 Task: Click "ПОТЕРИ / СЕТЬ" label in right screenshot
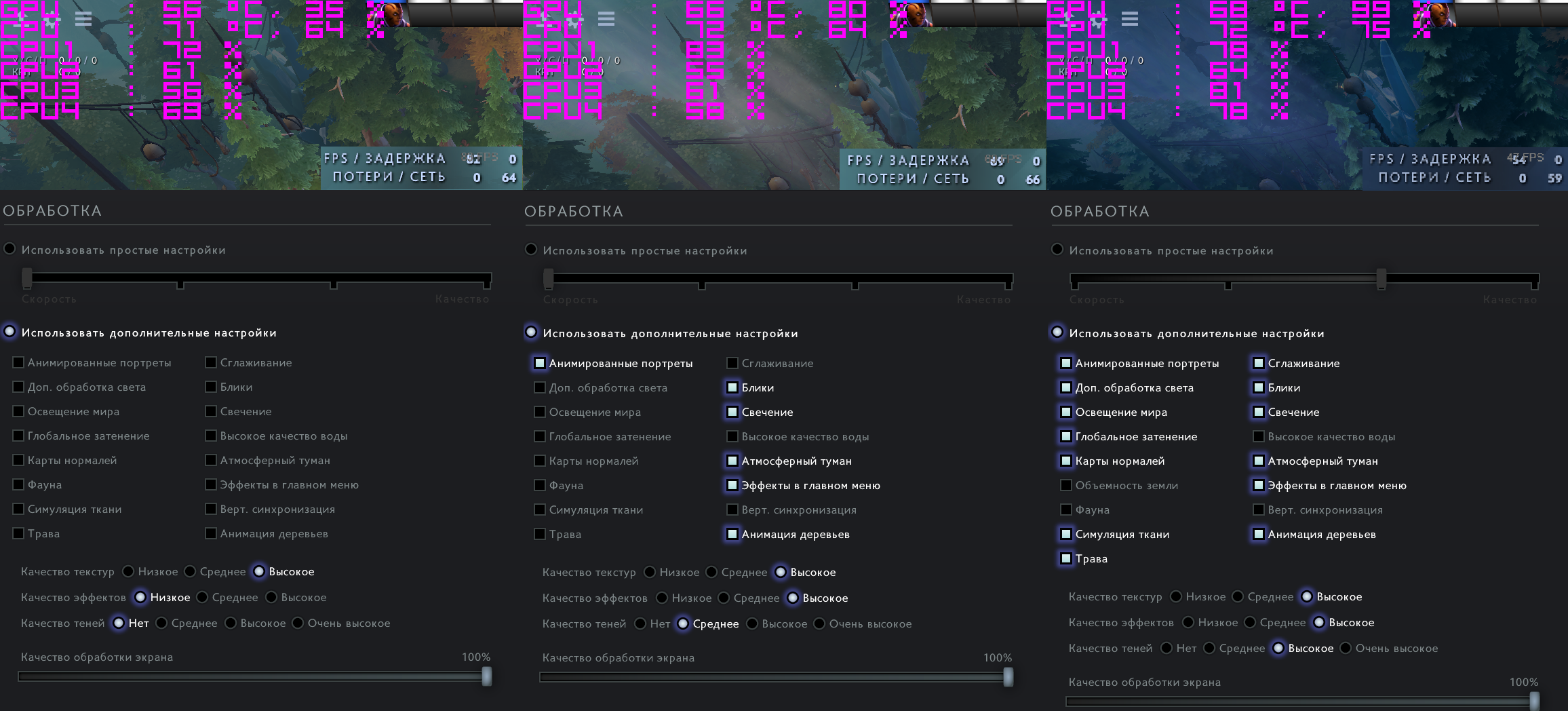(x=1434, y=178)
